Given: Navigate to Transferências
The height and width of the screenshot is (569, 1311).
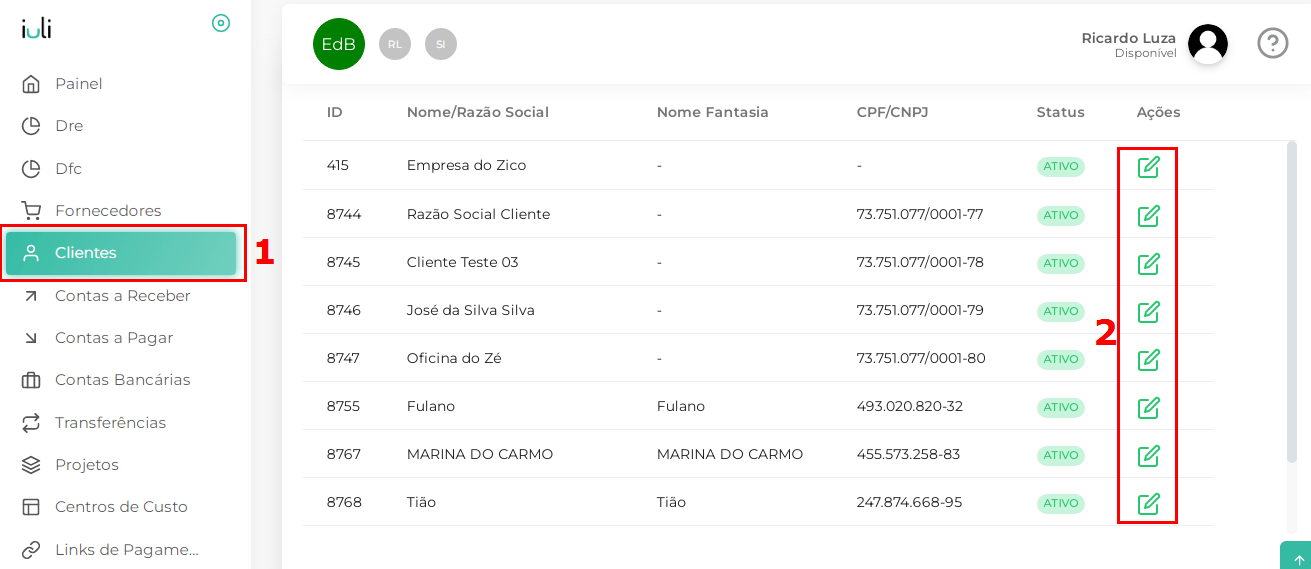Looking at the screenshot, I should [x=110, y=423].
